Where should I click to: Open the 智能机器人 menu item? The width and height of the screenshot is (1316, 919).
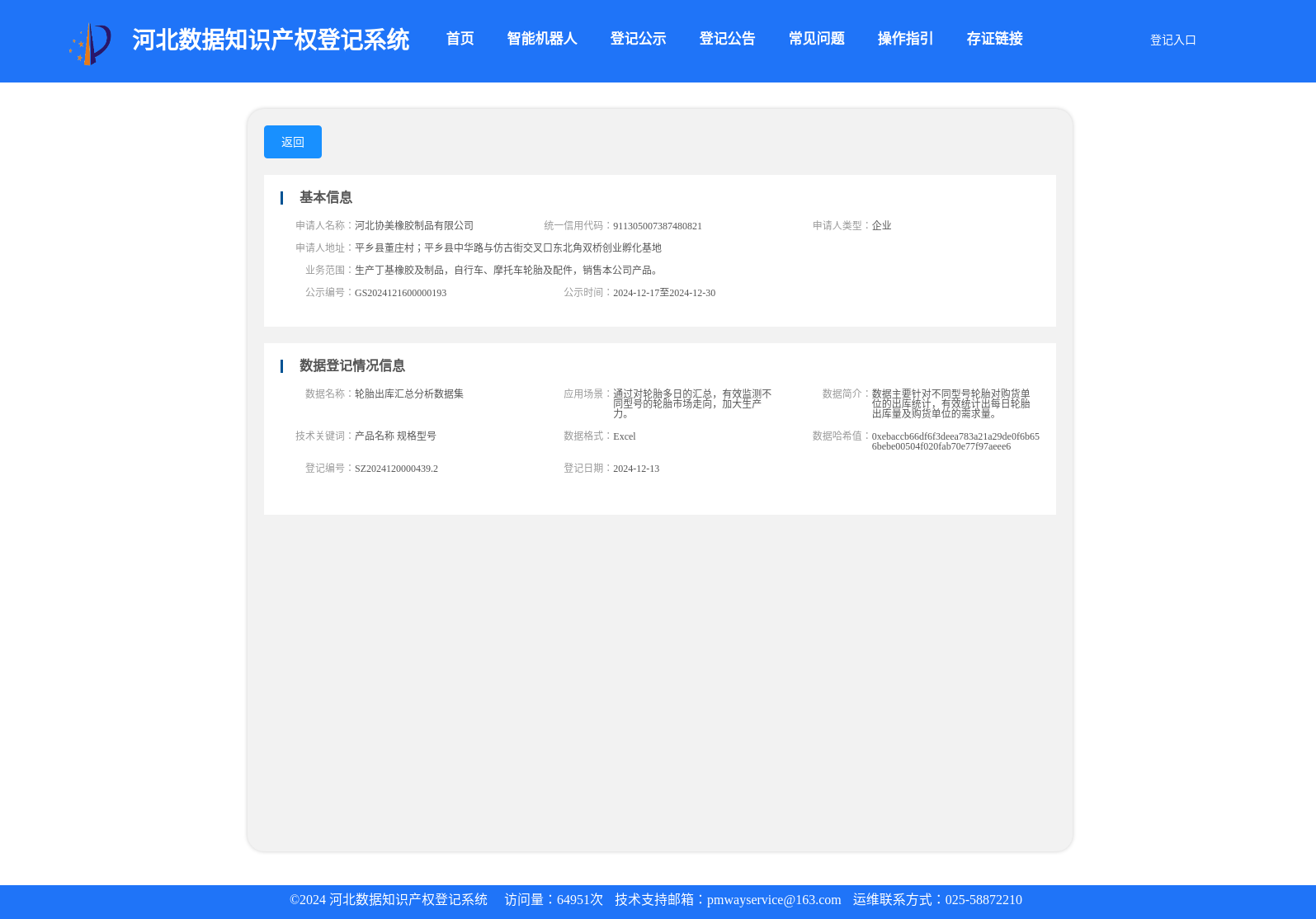pos(542,39)
